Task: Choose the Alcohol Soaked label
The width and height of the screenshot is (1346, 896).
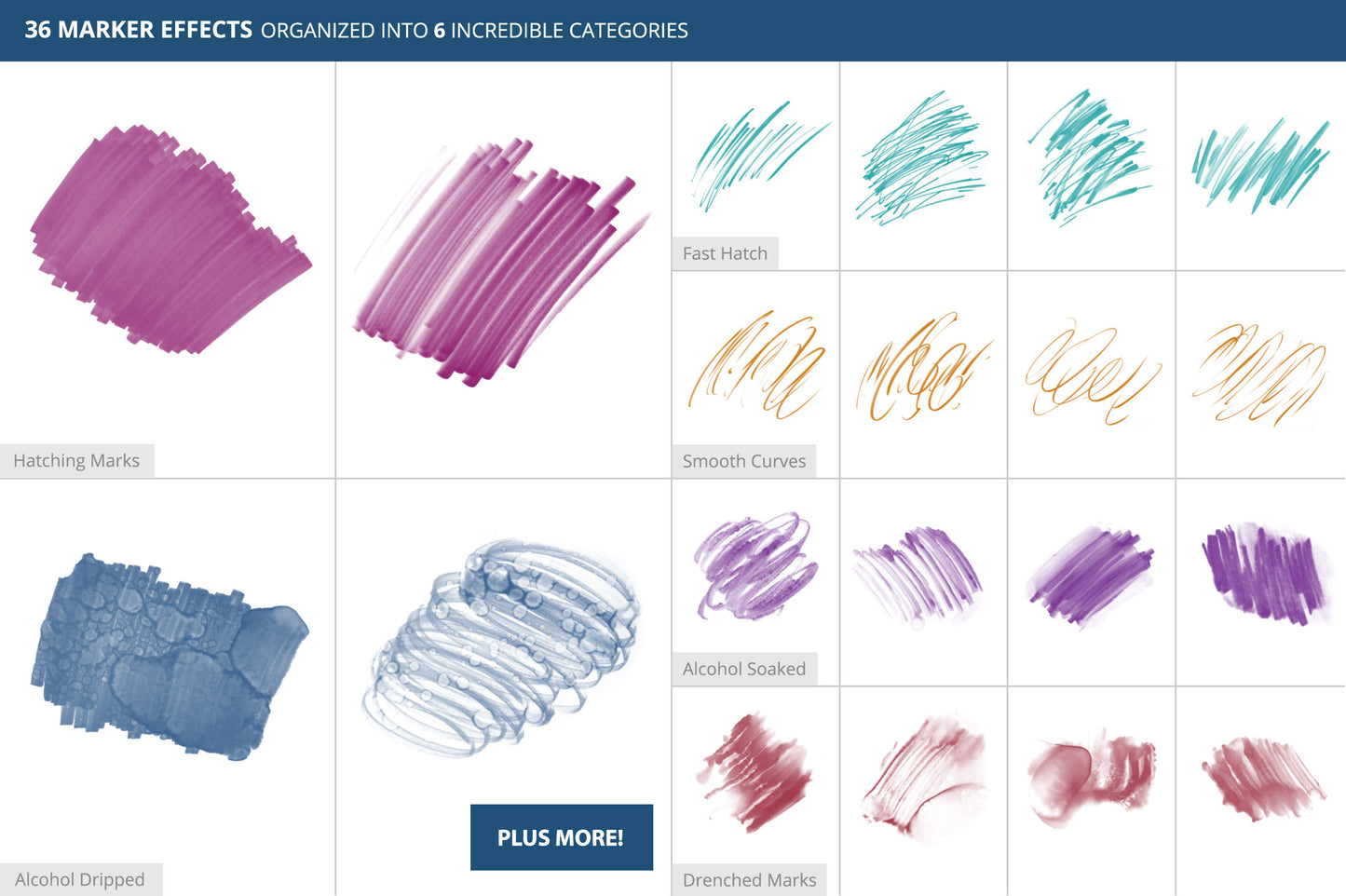Action: pyautogui.click(x=743, y=669)
